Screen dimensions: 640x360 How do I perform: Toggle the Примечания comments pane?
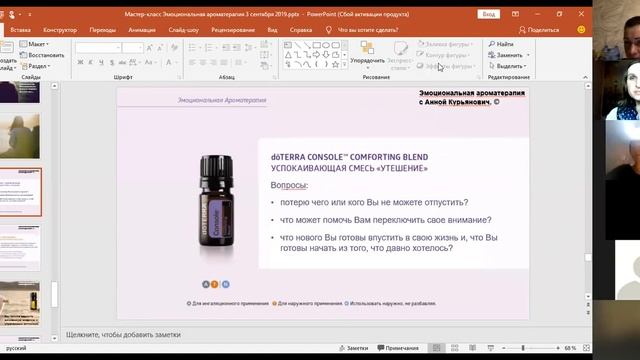click(398, 348)
